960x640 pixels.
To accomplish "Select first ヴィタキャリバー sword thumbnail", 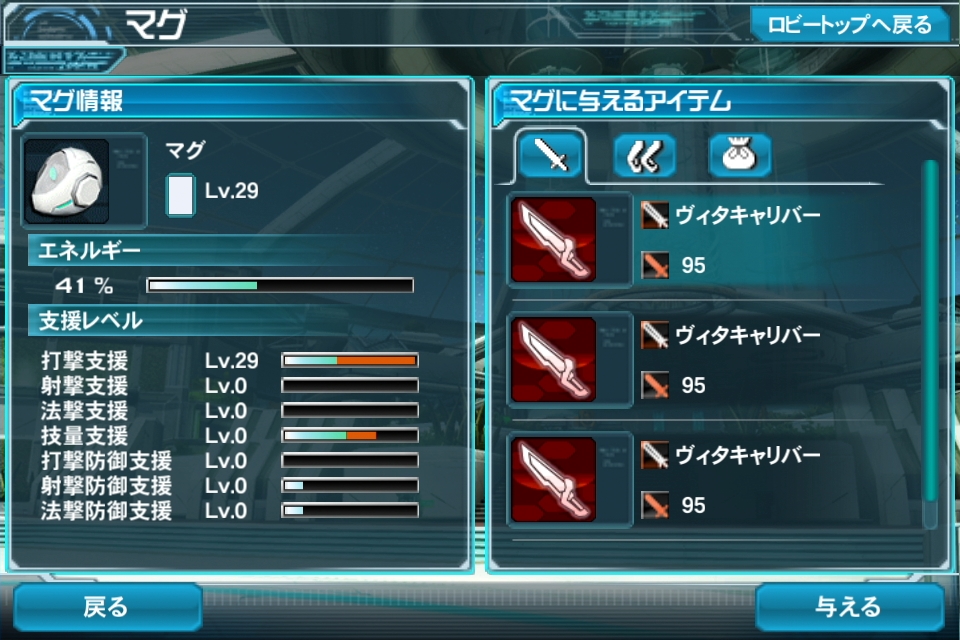I will [553, 239].
